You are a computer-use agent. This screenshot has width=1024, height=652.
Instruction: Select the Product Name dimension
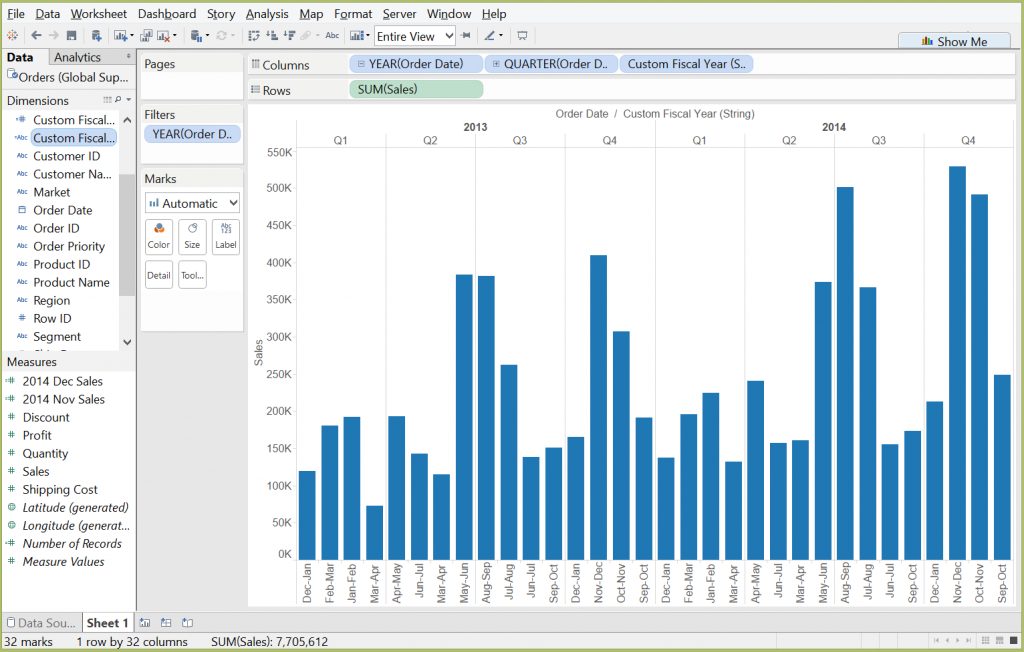click(x=71, y=282)
